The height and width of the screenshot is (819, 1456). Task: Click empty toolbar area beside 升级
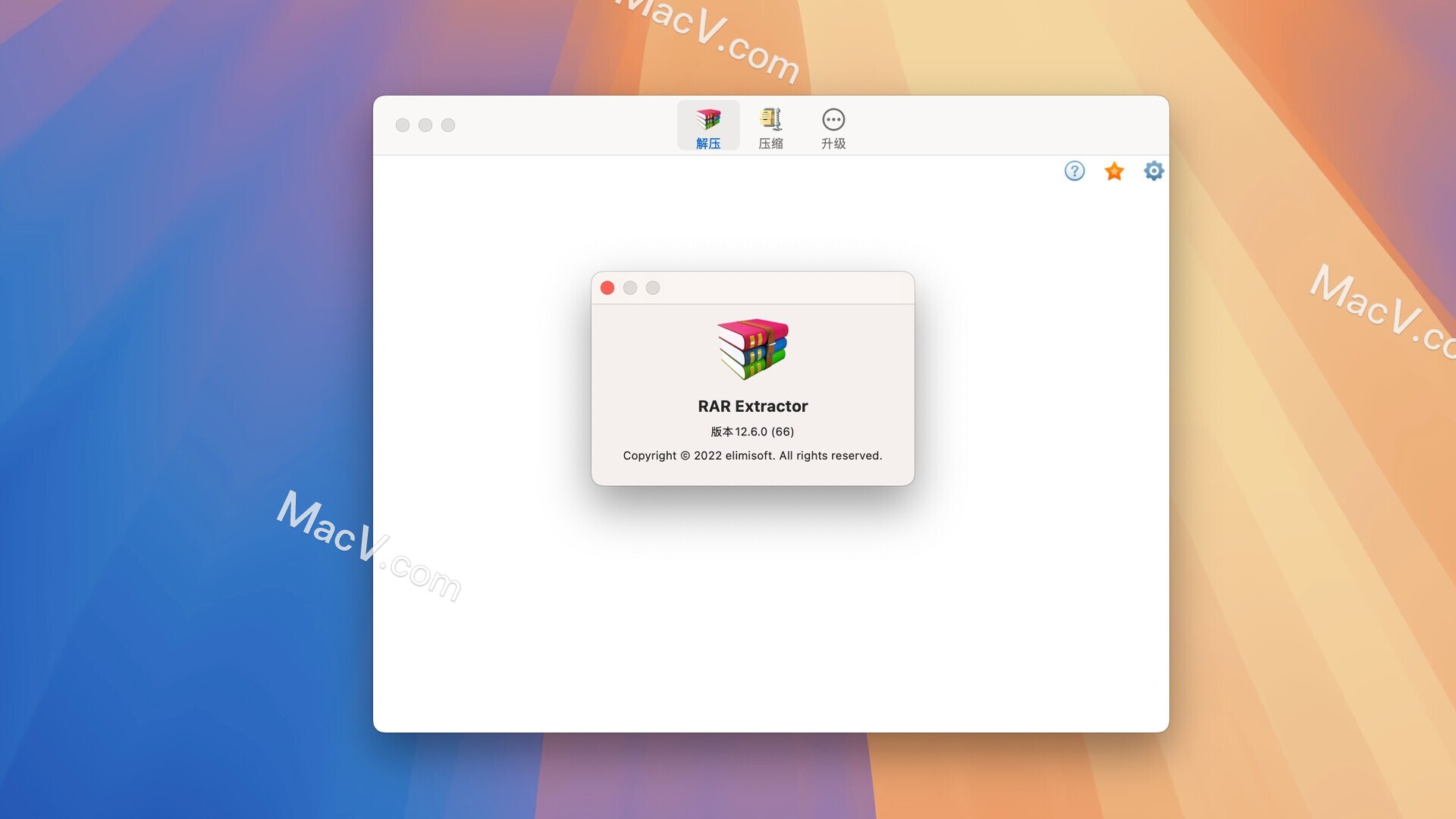986,125
